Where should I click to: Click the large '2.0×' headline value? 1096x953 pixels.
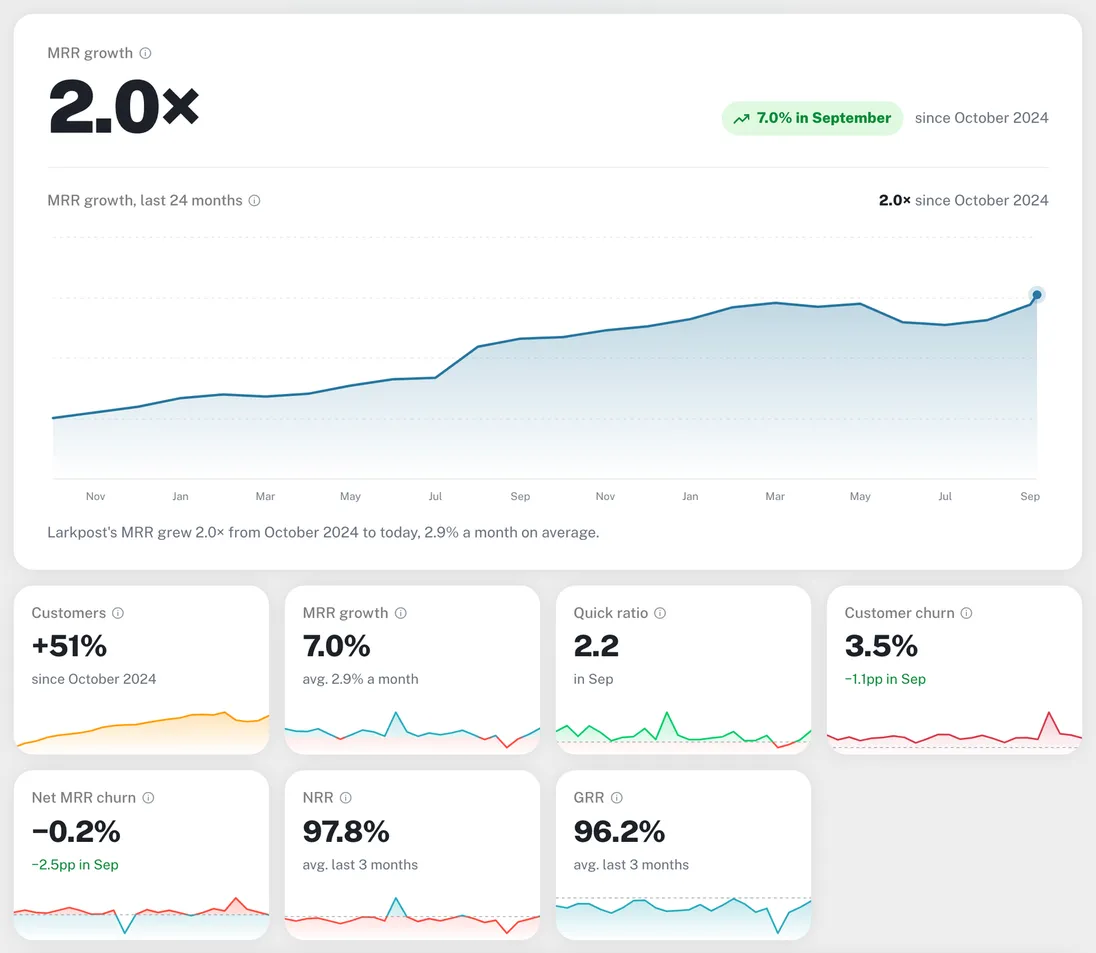click(124, 107)
